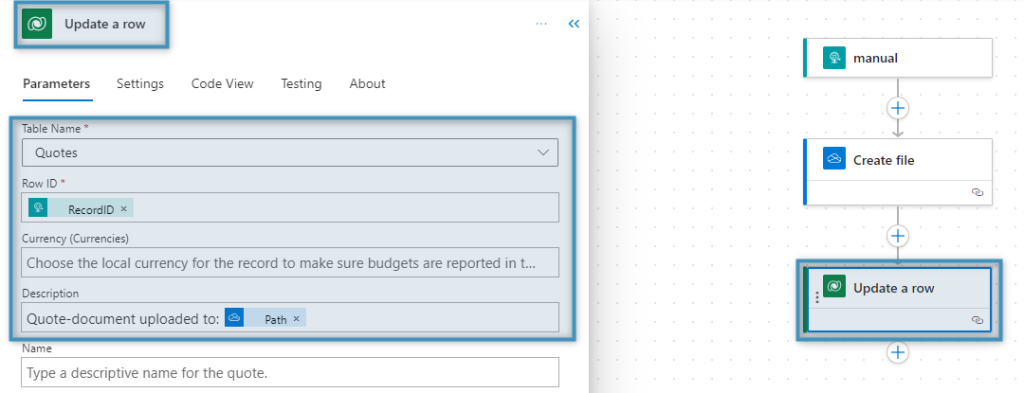Collapse the panel with double chevron
1024x393 pixels.
[x=574, y=24]
